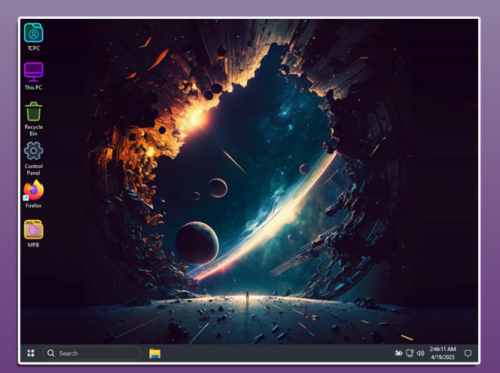Click the small shortcut arrow on the Firefox icon
The image size is (500, 373).
click(26, 198)
